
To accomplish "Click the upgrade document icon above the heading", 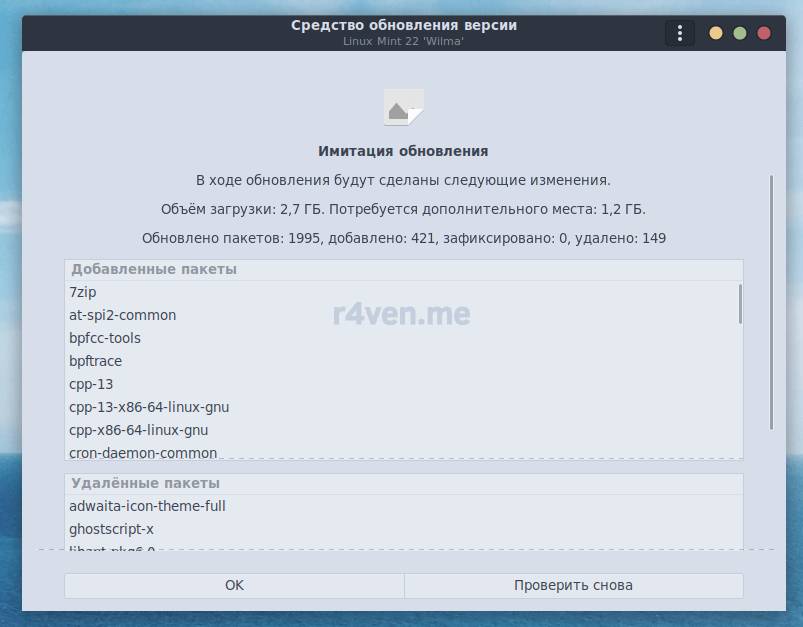I will (x=403, y=108).
